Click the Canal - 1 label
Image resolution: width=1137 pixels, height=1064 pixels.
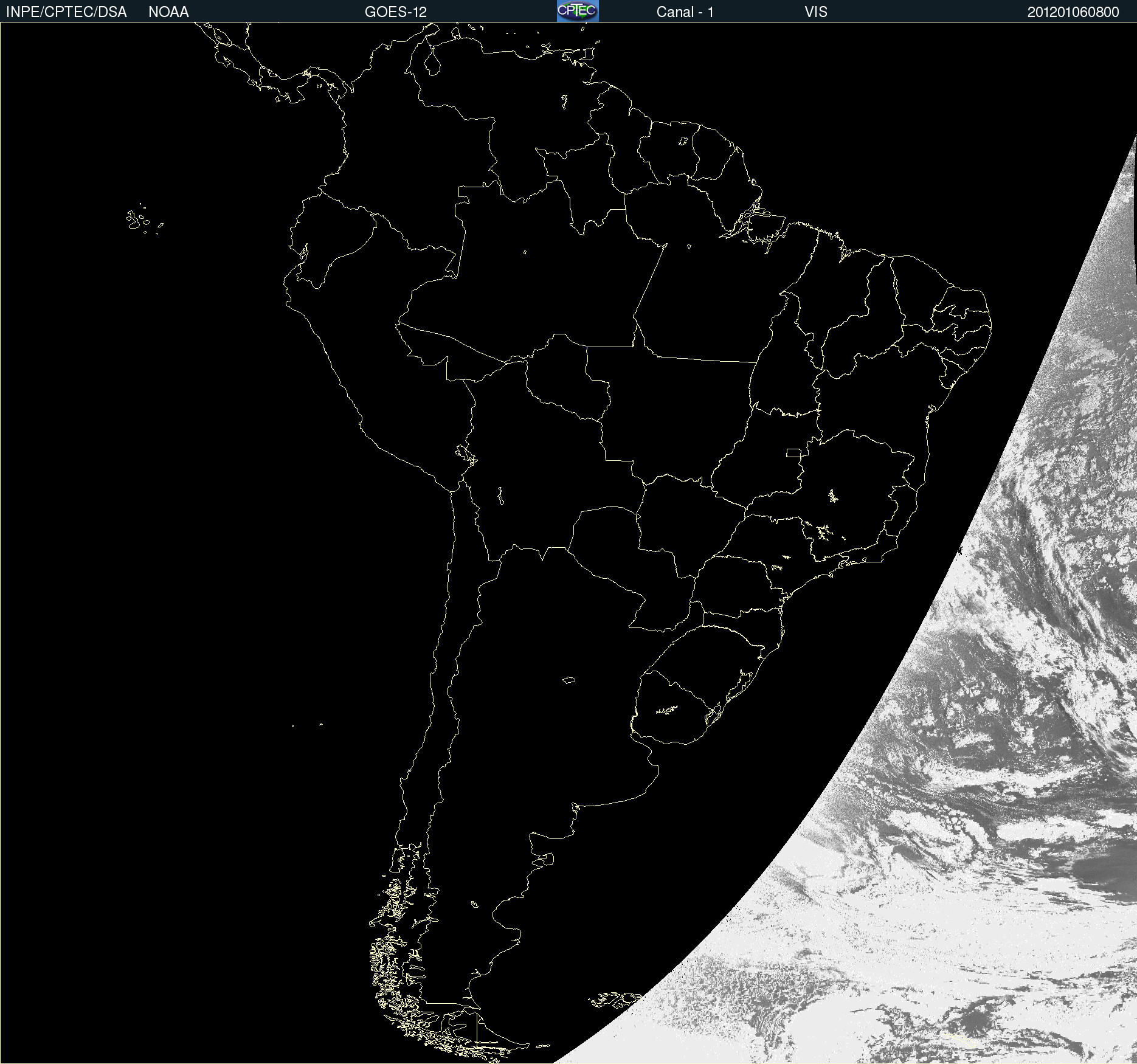click(x=685, y=12)
